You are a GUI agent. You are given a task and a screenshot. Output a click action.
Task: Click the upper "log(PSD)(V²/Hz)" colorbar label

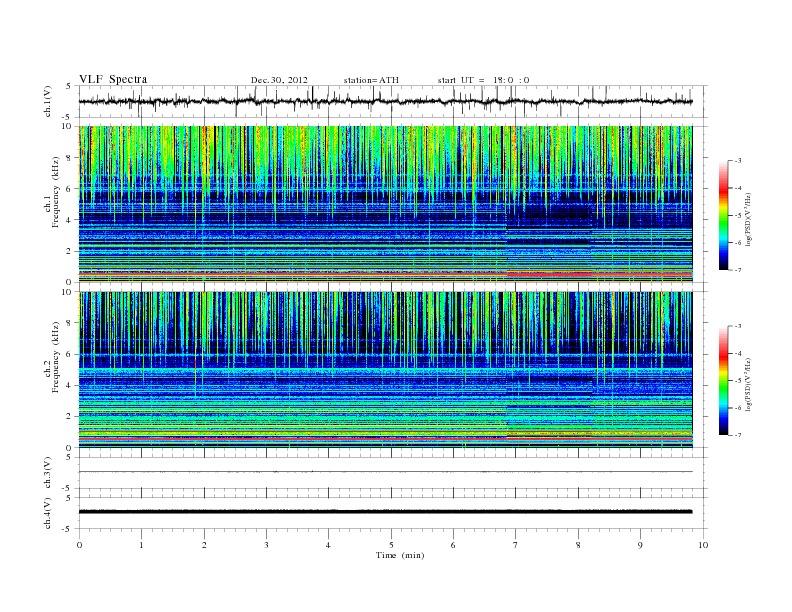[749, 219]
